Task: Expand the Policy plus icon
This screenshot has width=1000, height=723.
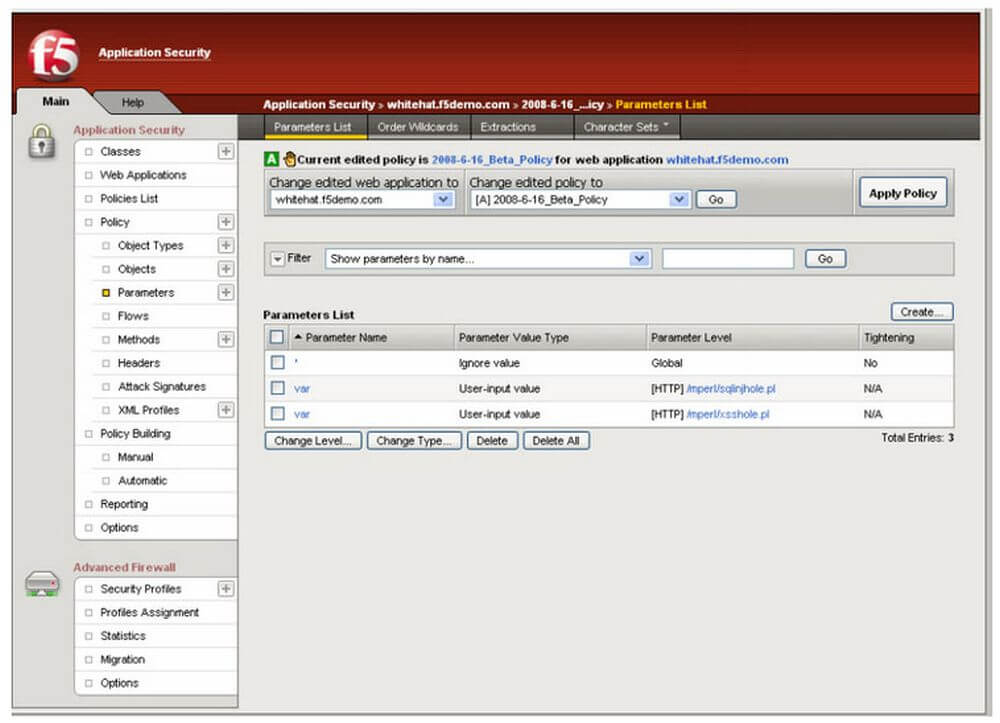Action: (x=226, y=222)
